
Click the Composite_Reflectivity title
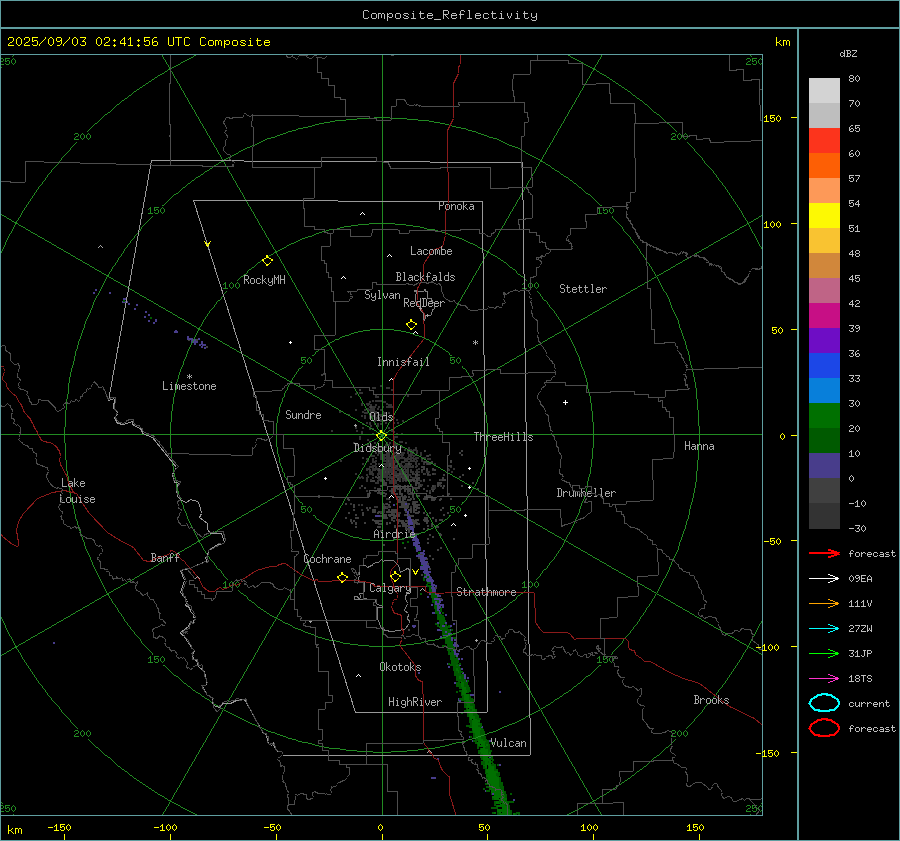[450, 15]
